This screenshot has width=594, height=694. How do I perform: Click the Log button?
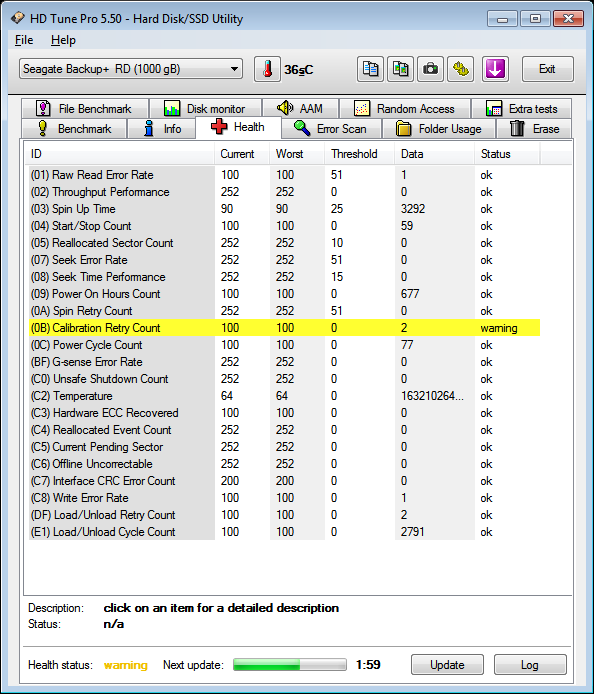click(x=530, y=665)
